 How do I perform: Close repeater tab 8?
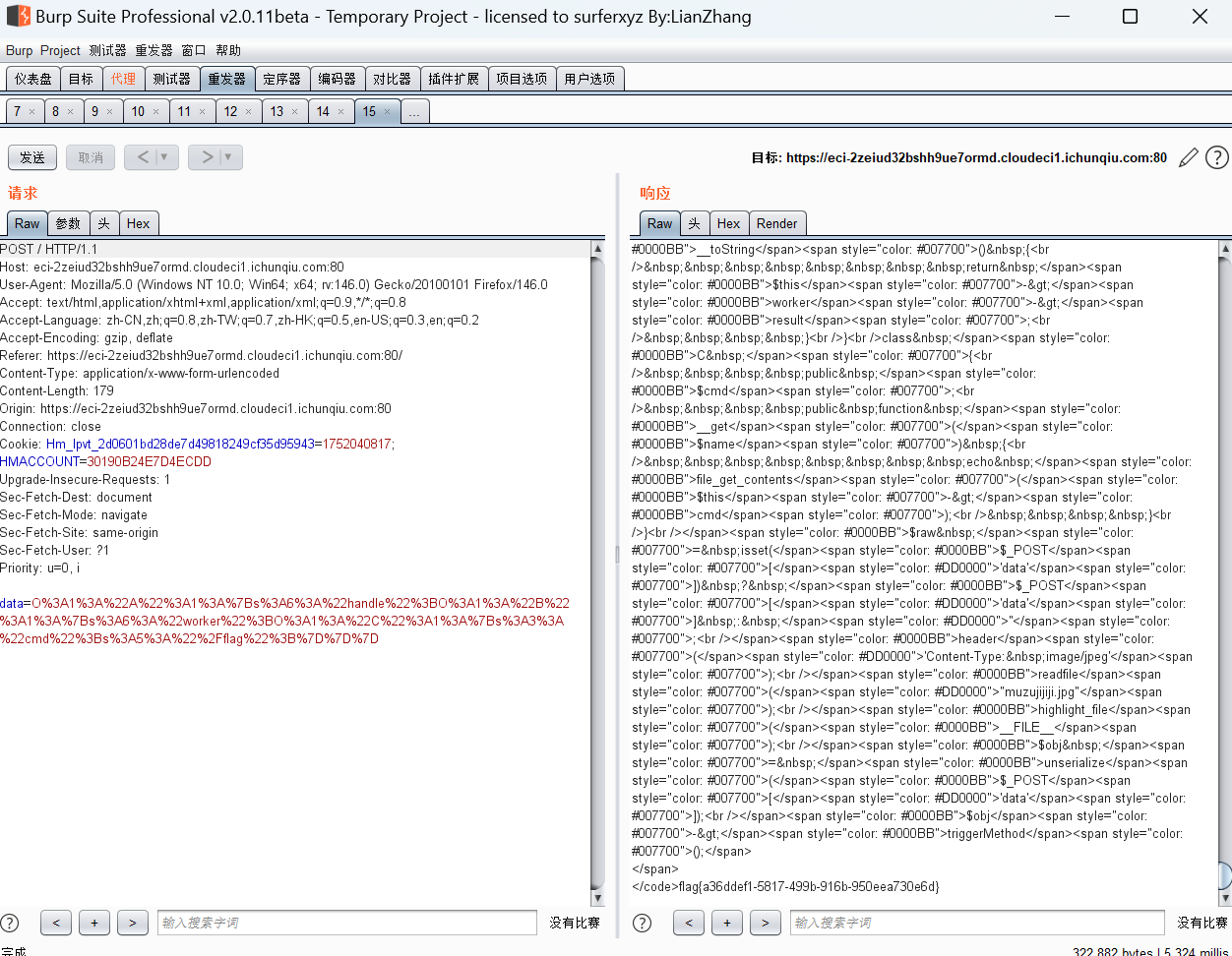pos(70,112)
